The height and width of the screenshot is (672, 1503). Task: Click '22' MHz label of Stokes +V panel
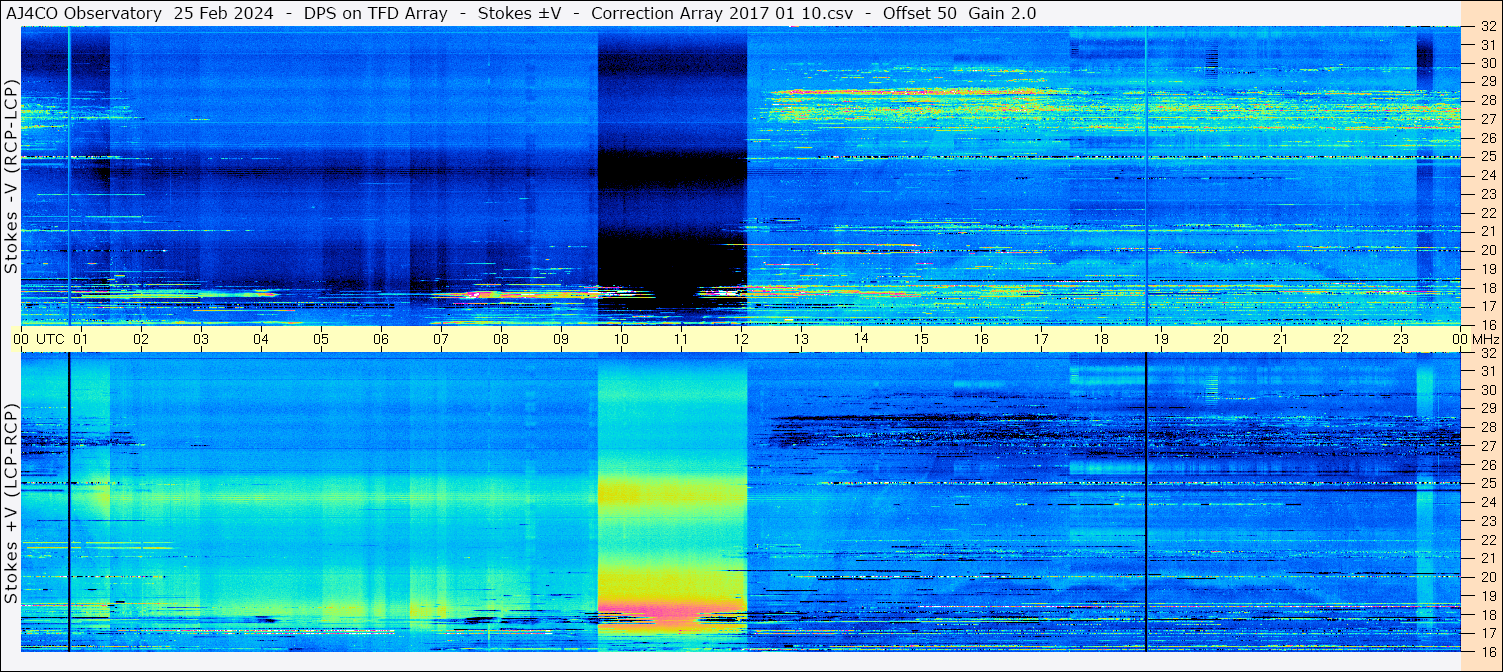click(1487, 539)
